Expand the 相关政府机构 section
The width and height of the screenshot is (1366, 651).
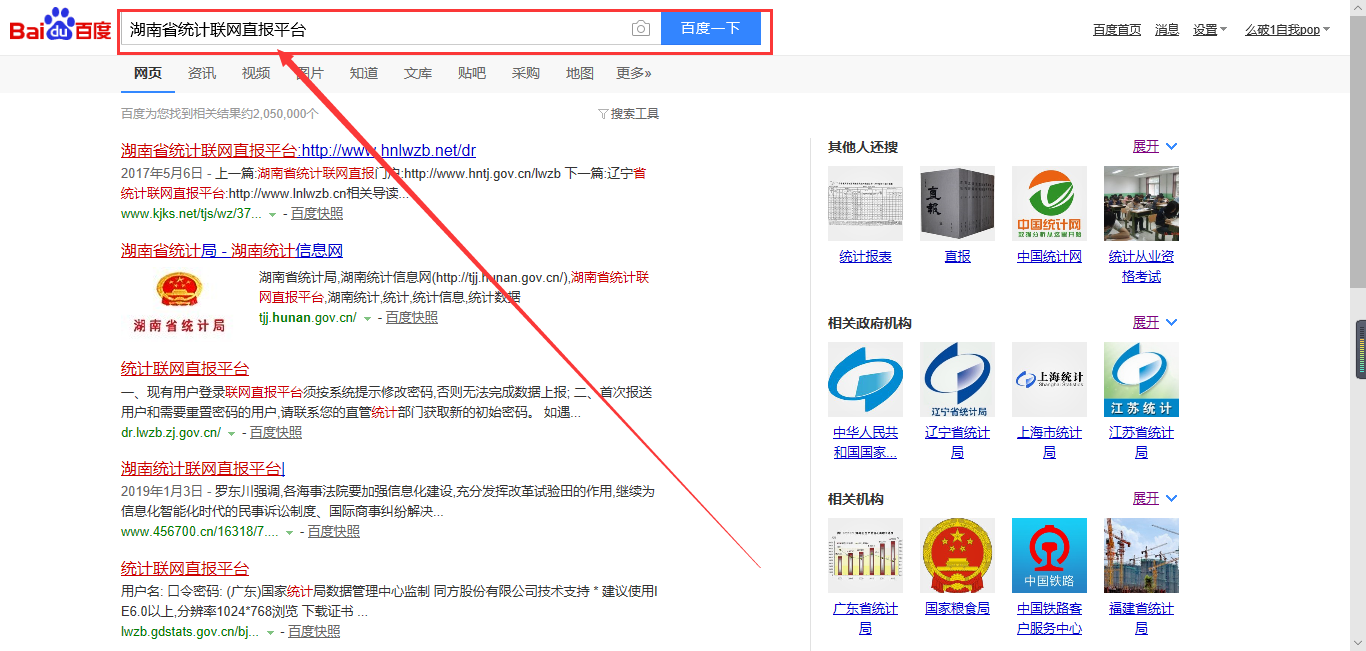click(1154, 323)
